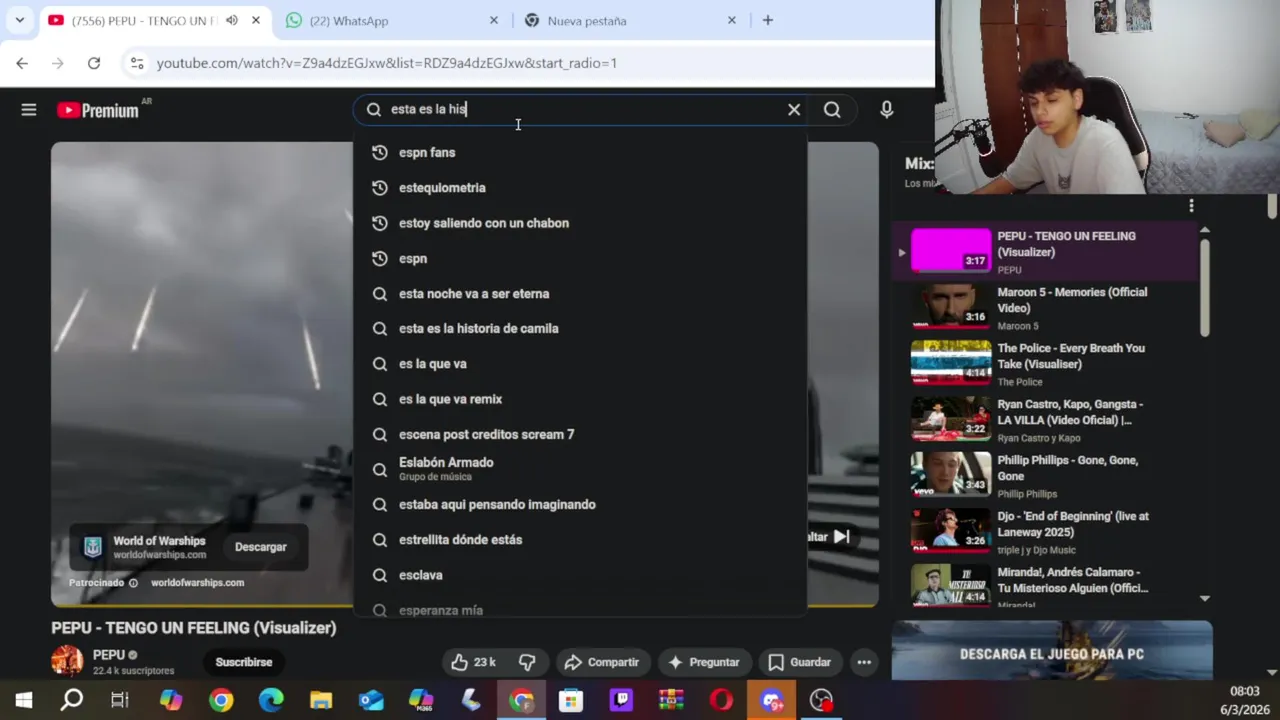Close the PEPU YouTube tab
This screenshot has height=720, width=1280.
[256, 20]
